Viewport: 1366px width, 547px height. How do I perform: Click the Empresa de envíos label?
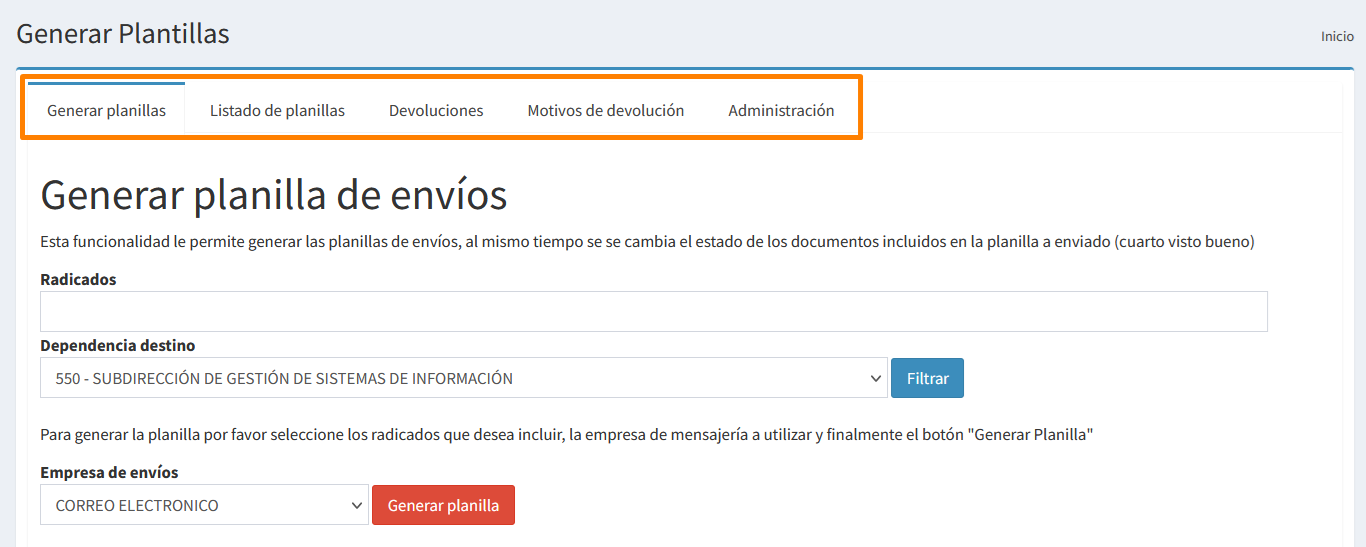coord(109,472)
